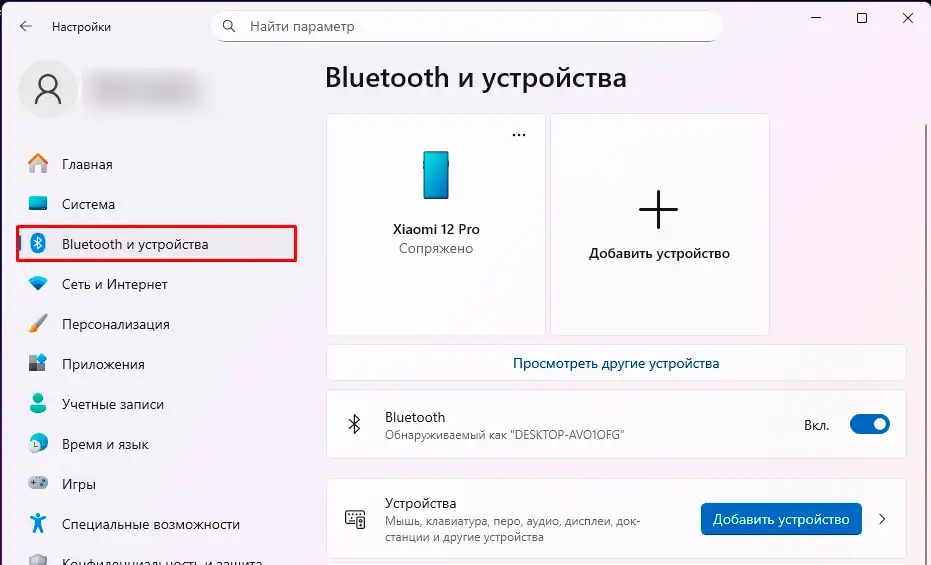Image resolution: width=931 pixels, height=565 pixels.
Task: Select Bluetooth и устройства in sidebar
Action: [157, 243]
